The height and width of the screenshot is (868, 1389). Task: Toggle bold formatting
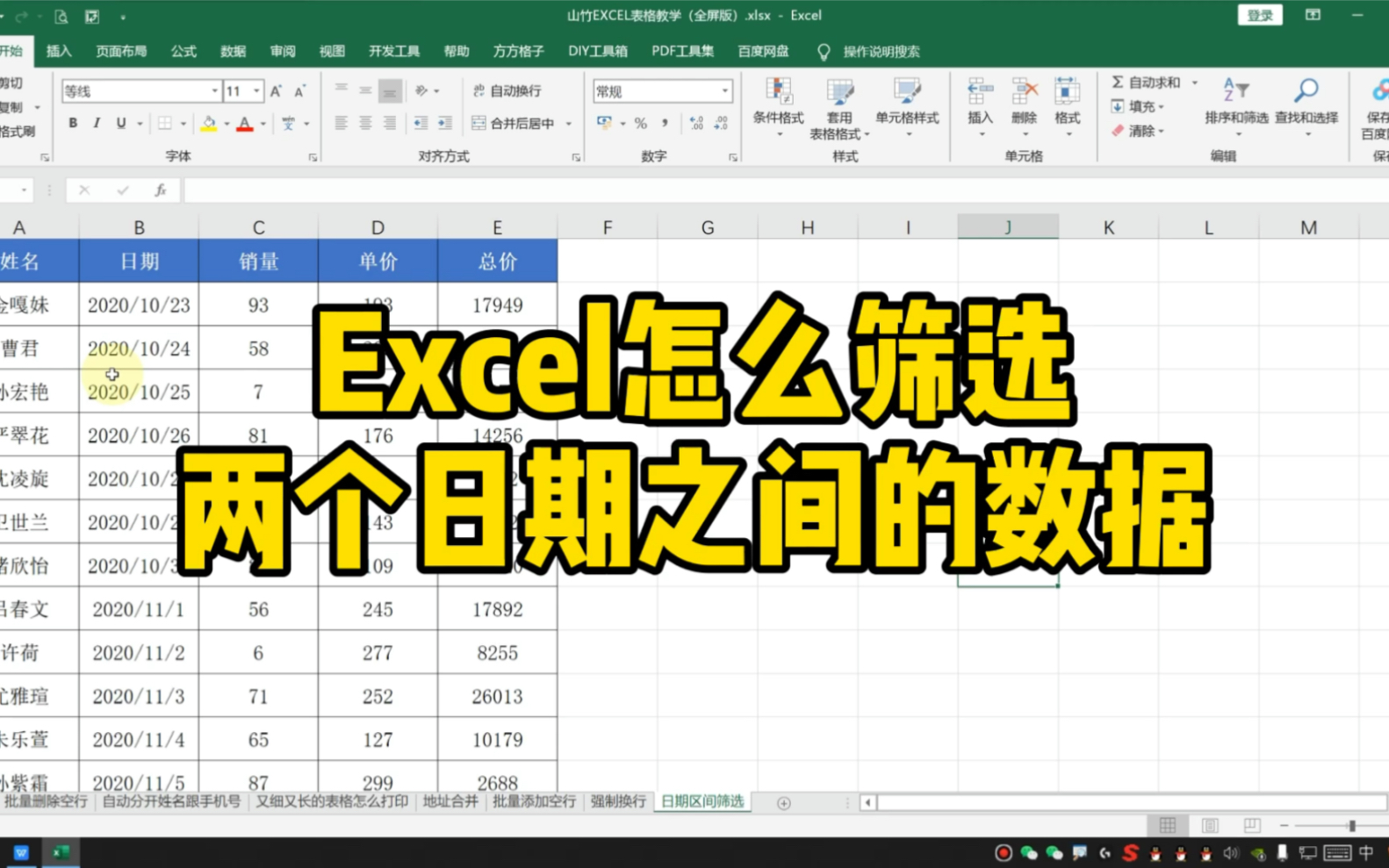(73, 123)
